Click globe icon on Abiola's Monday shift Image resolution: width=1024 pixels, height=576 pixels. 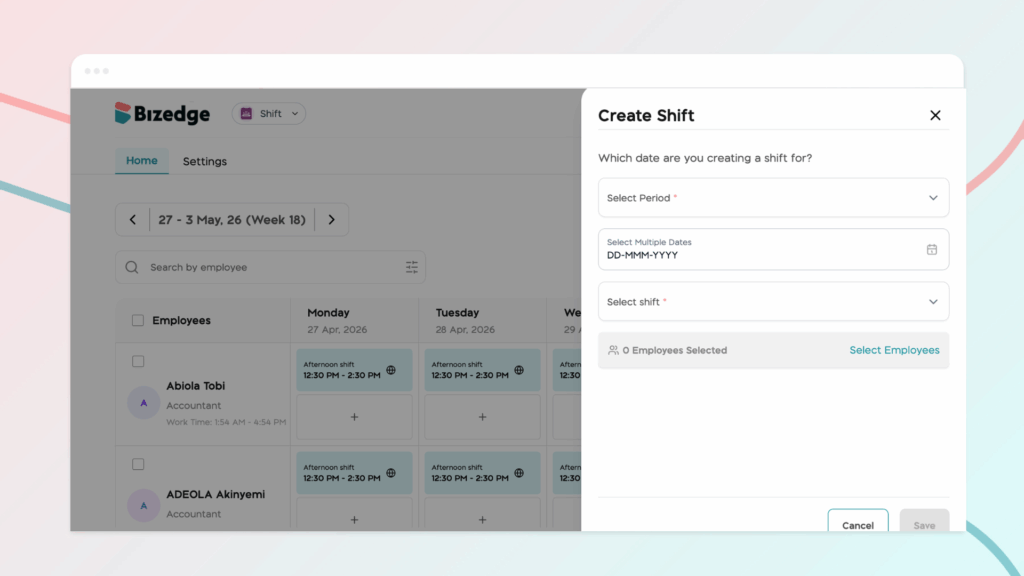[391, 370]
